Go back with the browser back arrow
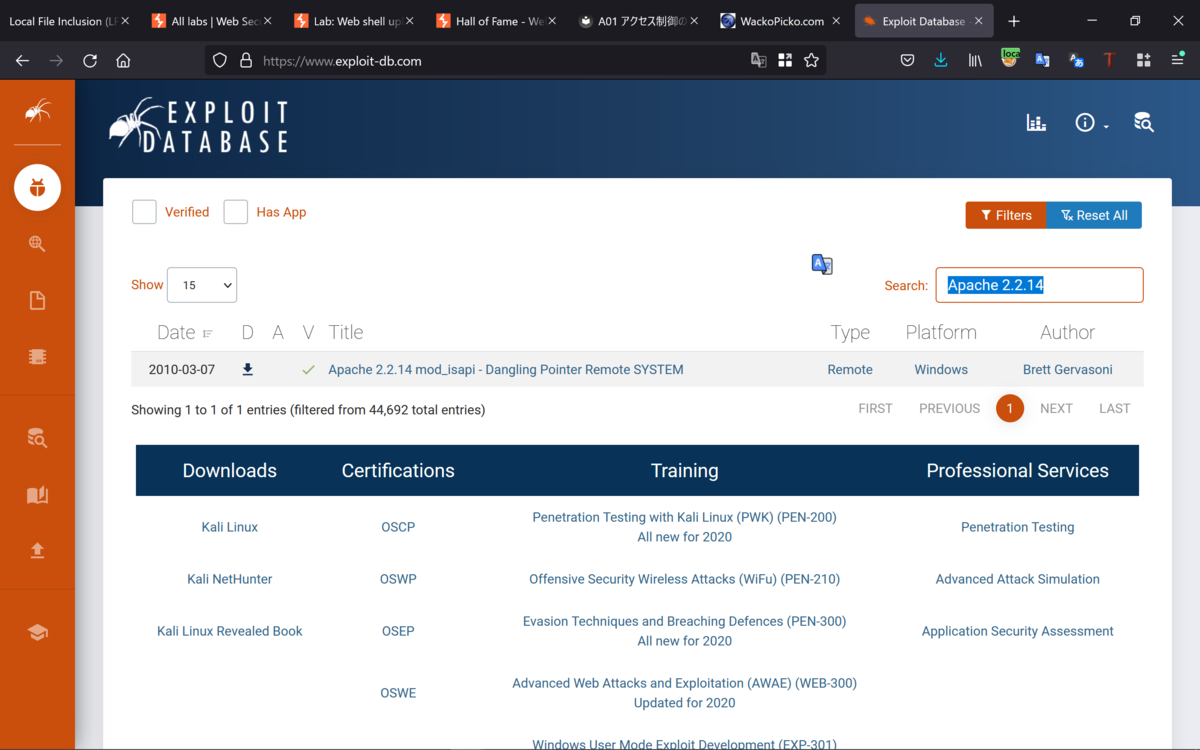This screenshot has width=1200, height=750. pyautogui.click(x=22, y=61)
